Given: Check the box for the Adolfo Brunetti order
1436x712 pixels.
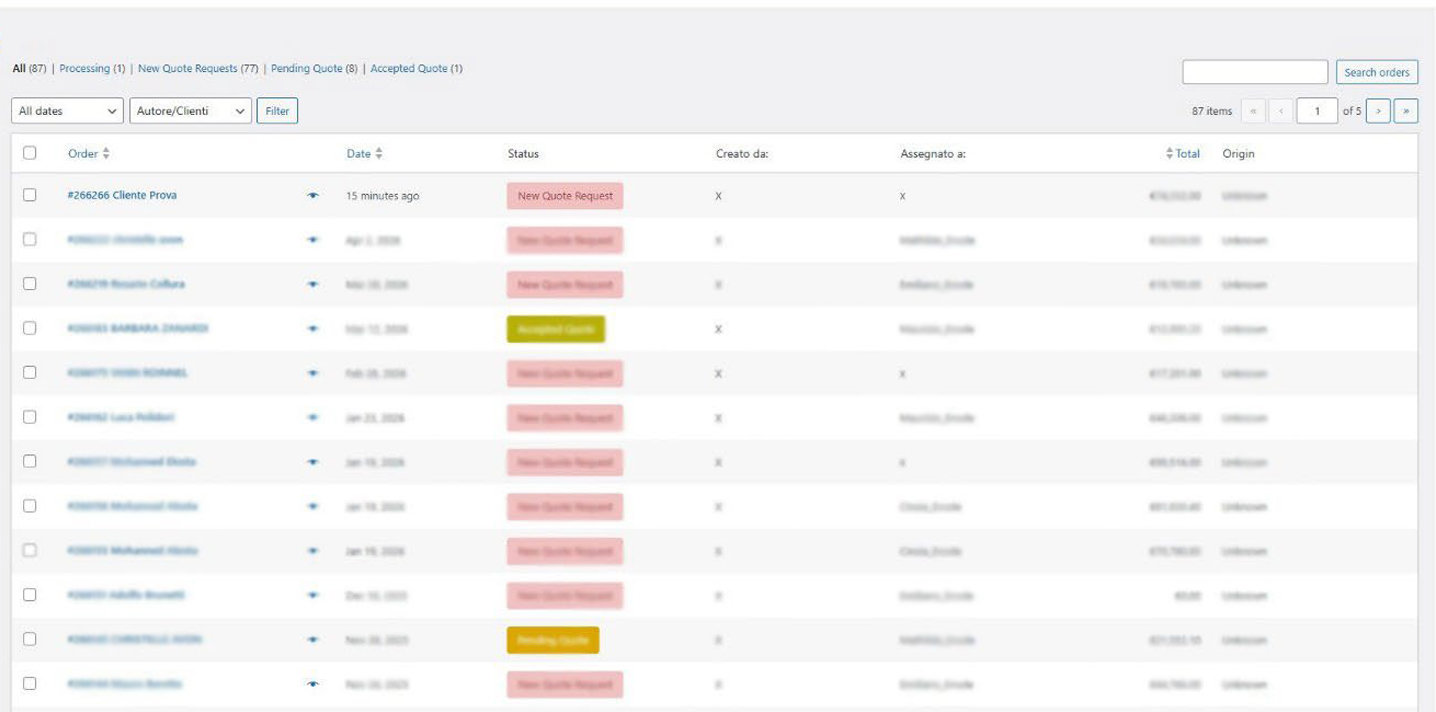Looking at the screenshot, I should point(30,595).
